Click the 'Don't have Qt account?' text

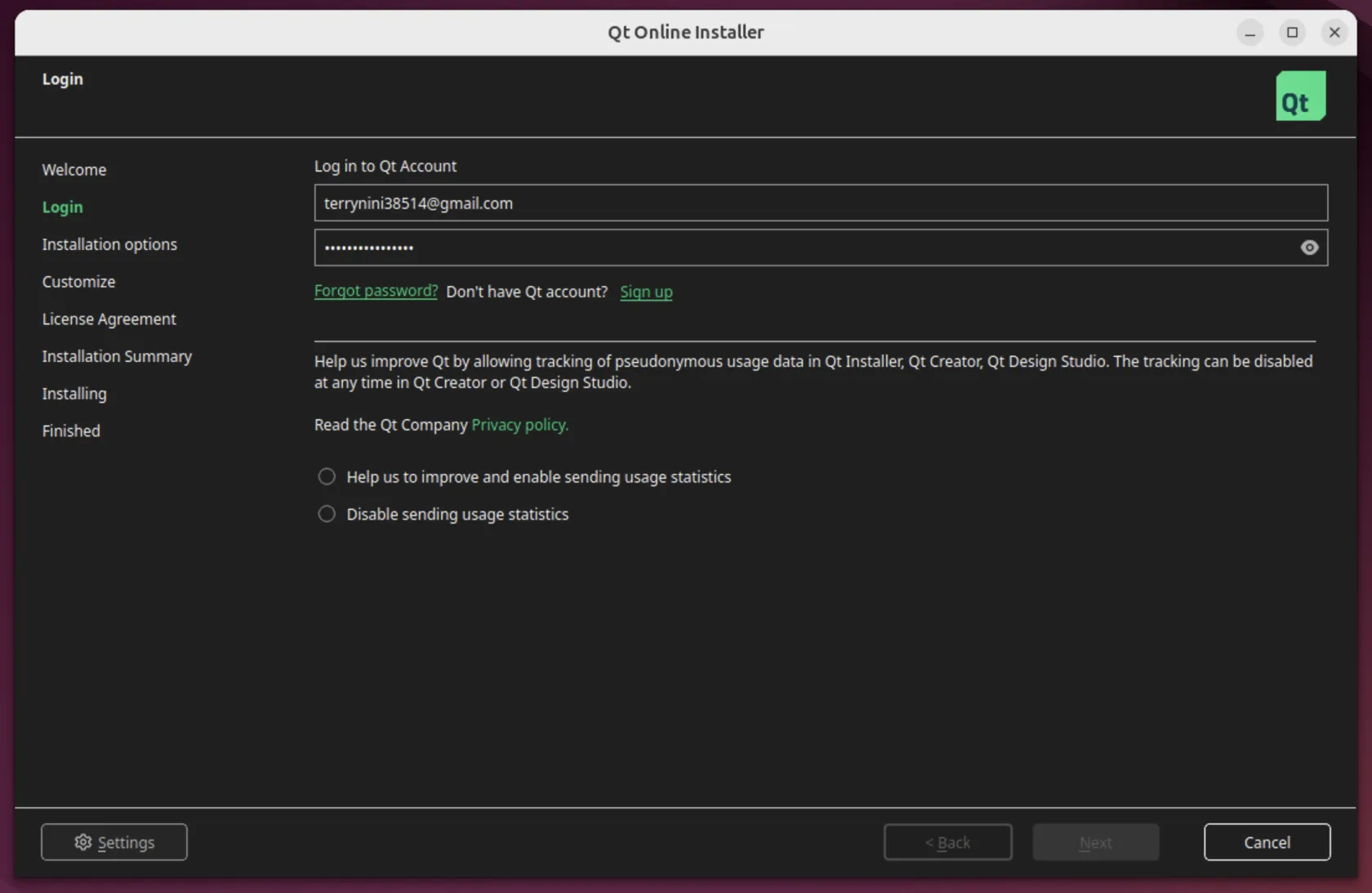pos(527,292)
